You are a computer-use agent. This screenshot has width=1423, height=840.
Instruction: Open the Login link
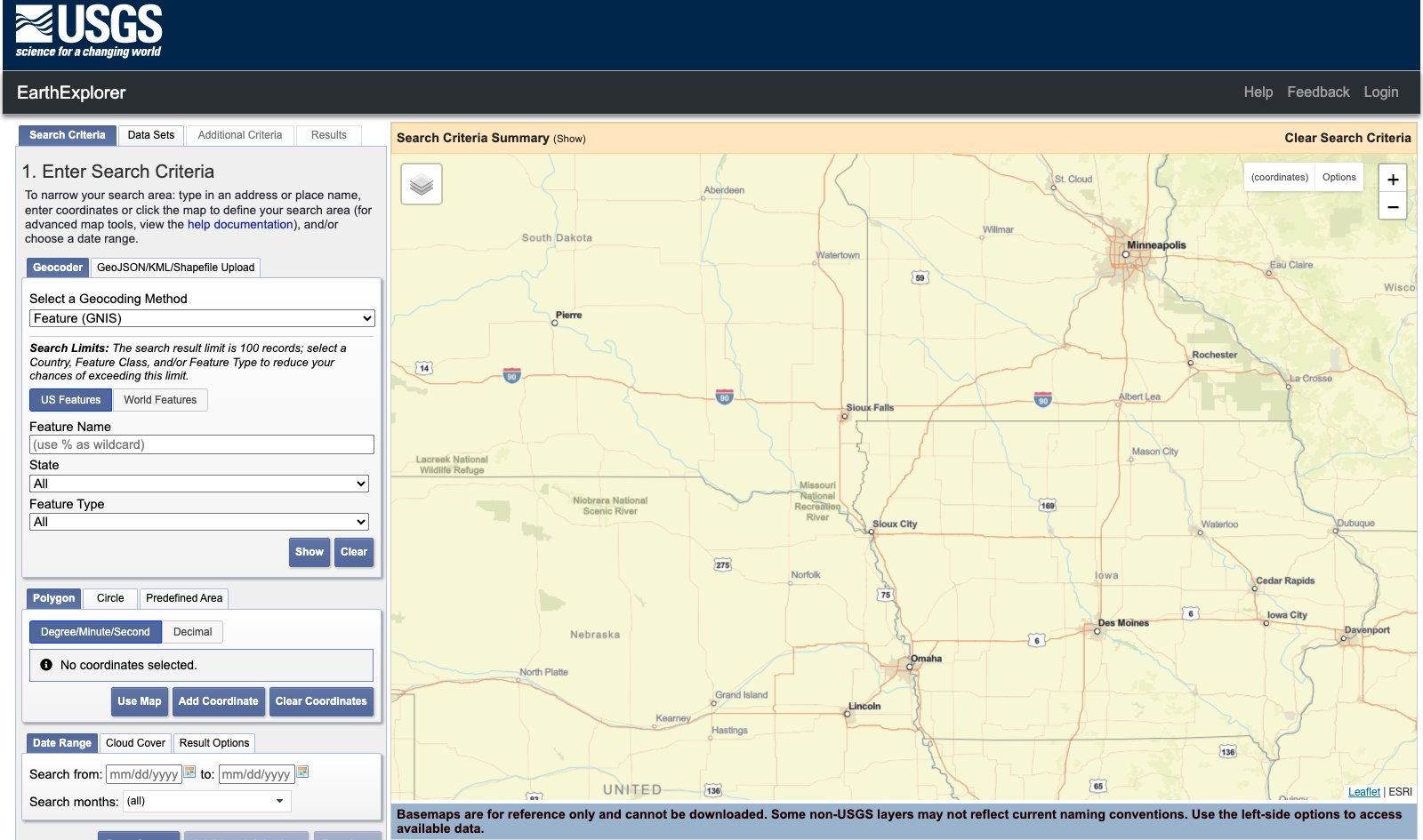1380,92
